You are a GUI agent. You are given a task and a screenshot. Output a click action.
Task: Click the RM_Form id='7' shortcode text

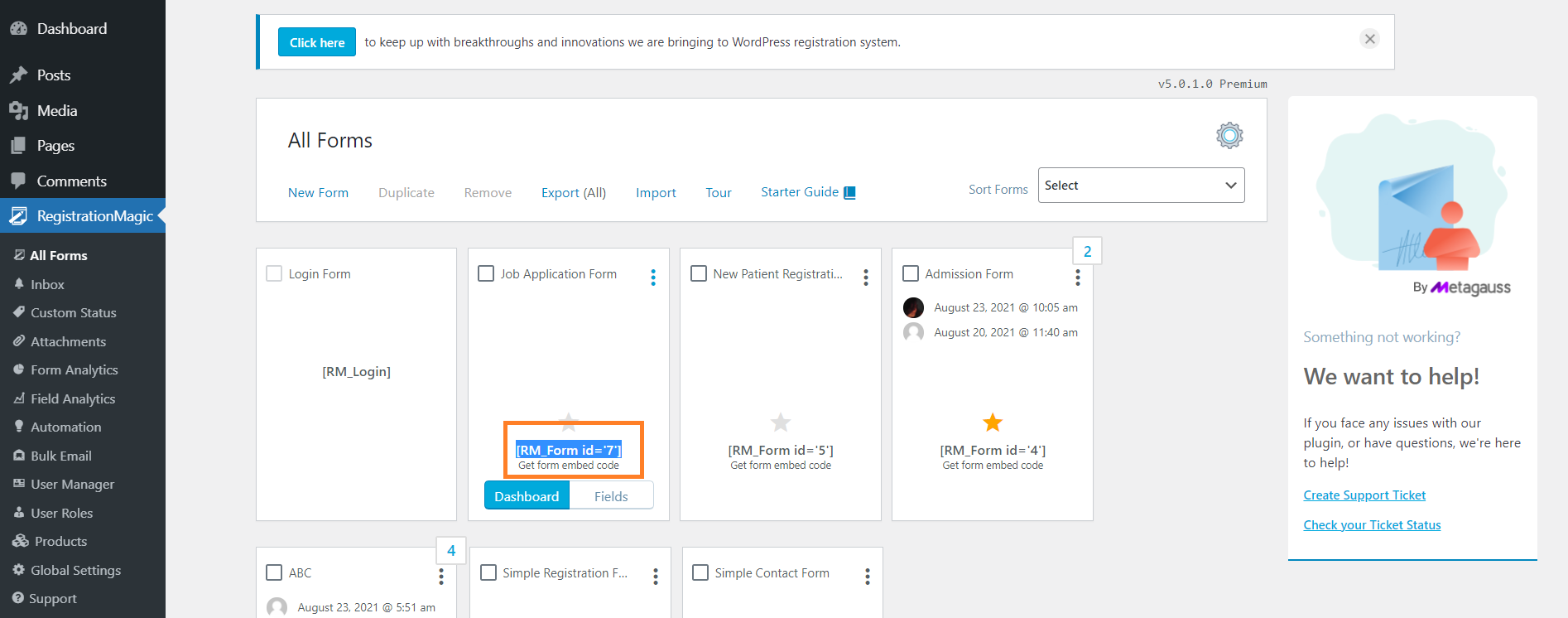click(x=569, y=450)
